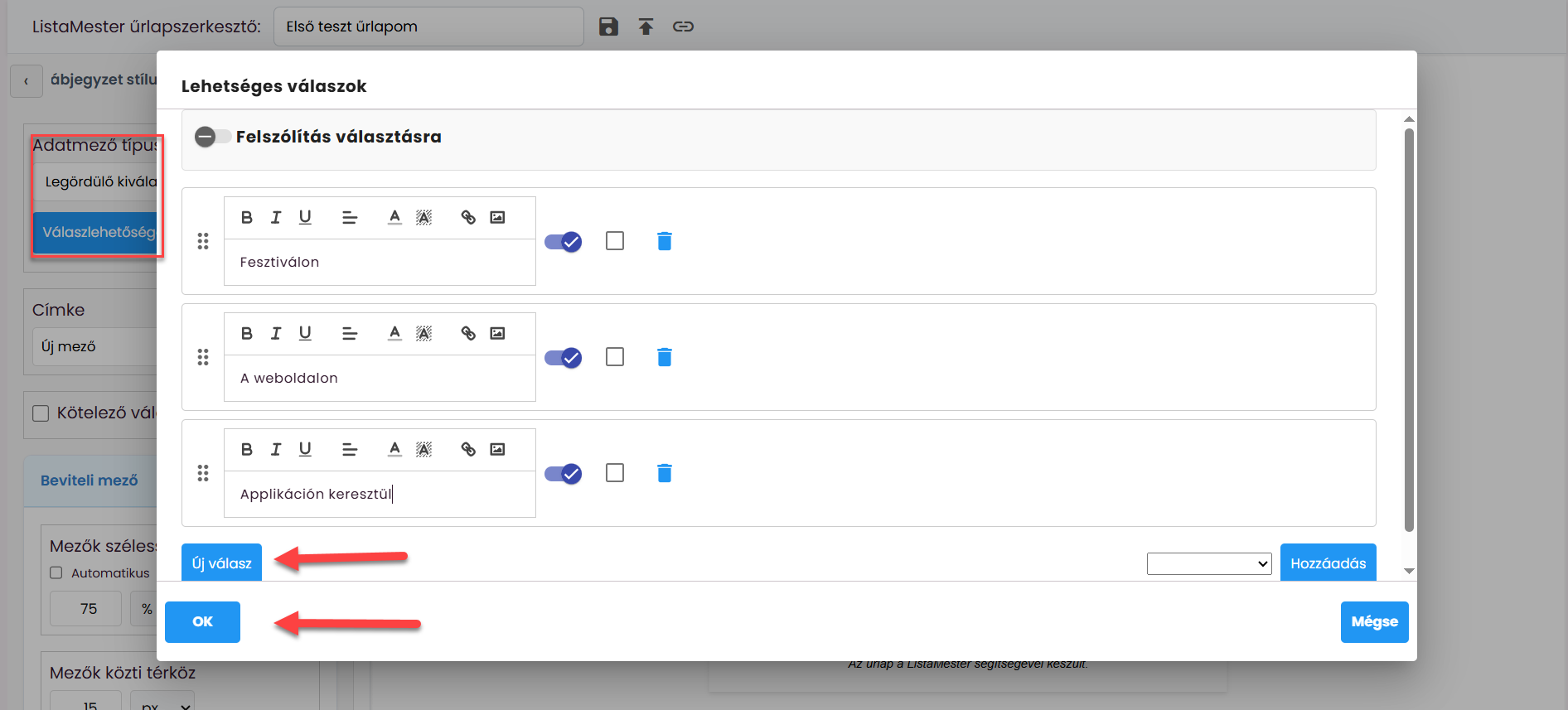The height and width of the screenshot is (710, 1568).
Task: Toggle italic in Applikáción keresztül editor
Action: tap(276, 449)
